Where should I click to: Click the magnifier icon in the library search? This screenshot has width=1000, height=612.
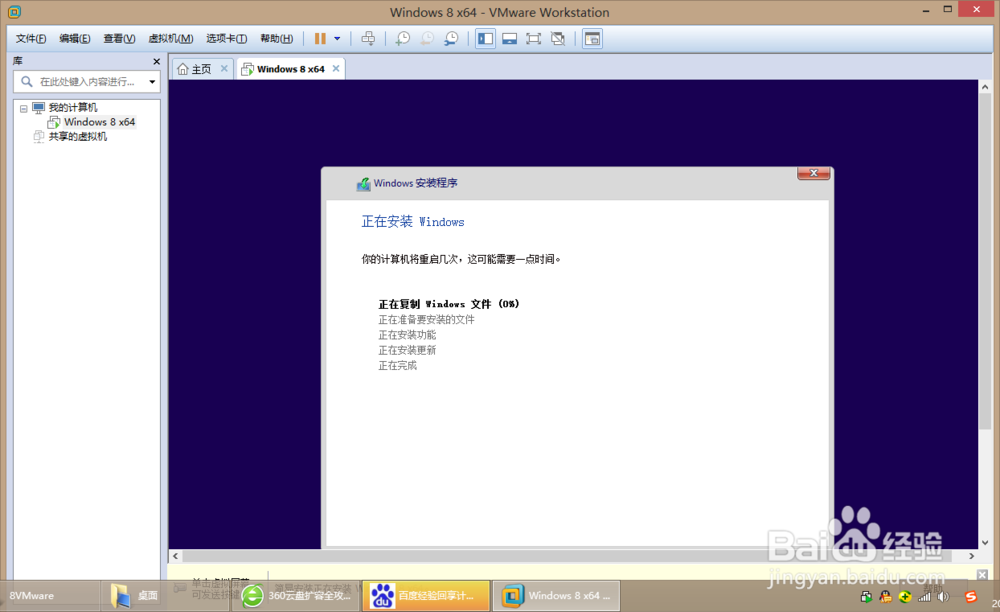(27, 82)
